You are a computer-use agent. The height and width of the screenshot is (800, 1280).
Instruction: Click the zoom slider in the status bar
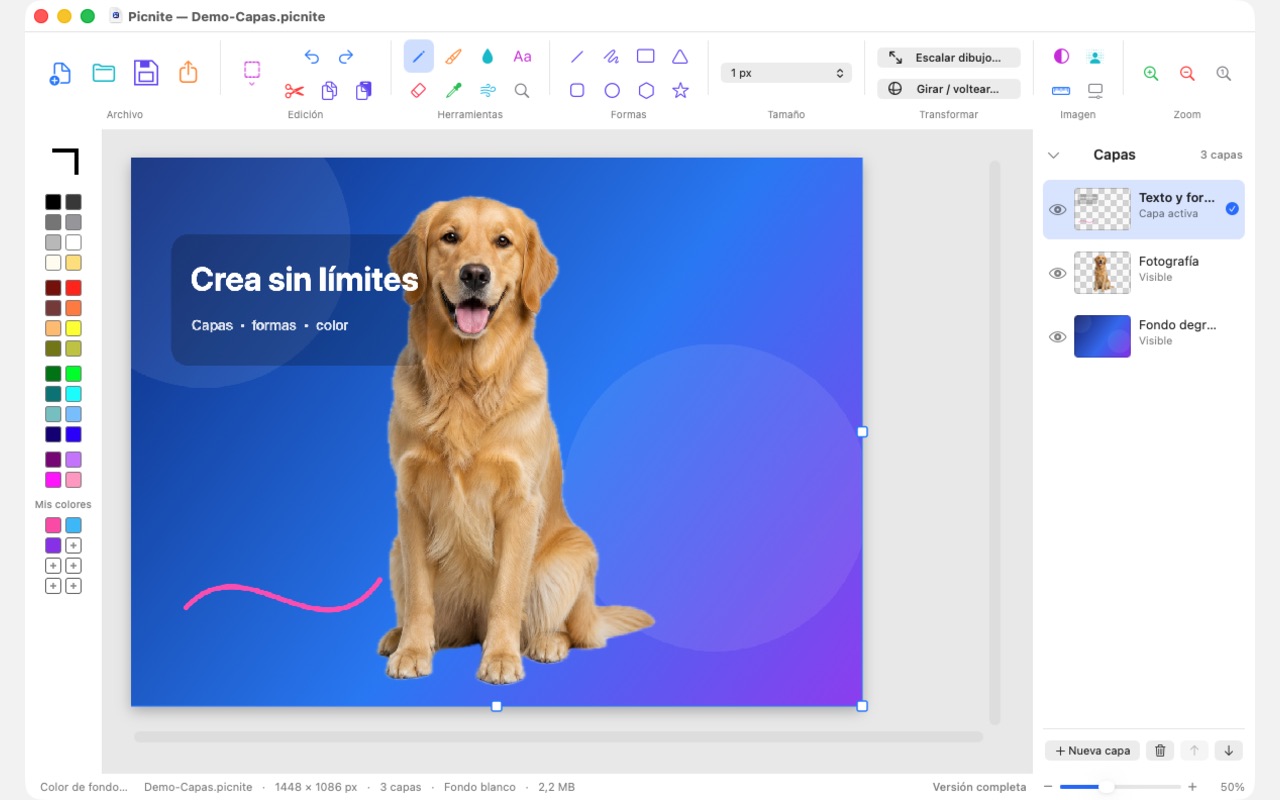[1120, 787]
